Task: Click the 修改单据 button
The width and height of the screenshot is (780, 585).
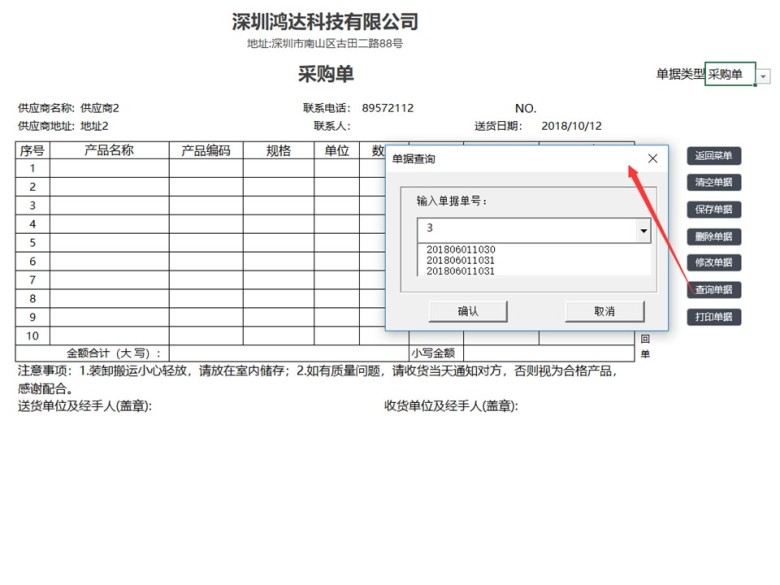Action: click(714, 263)
